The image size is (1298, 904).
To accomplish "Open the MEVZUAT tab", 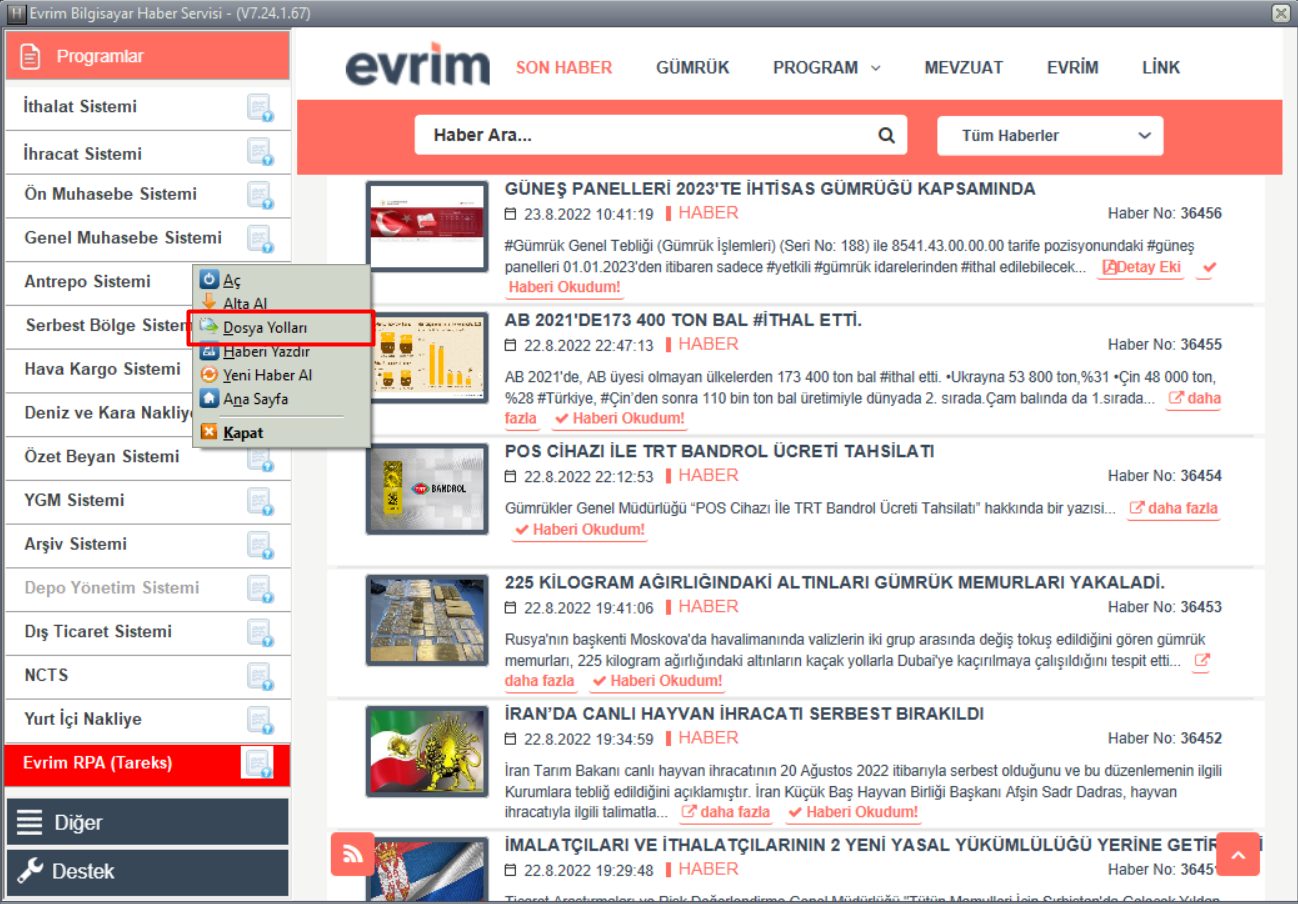I will 963,68.
